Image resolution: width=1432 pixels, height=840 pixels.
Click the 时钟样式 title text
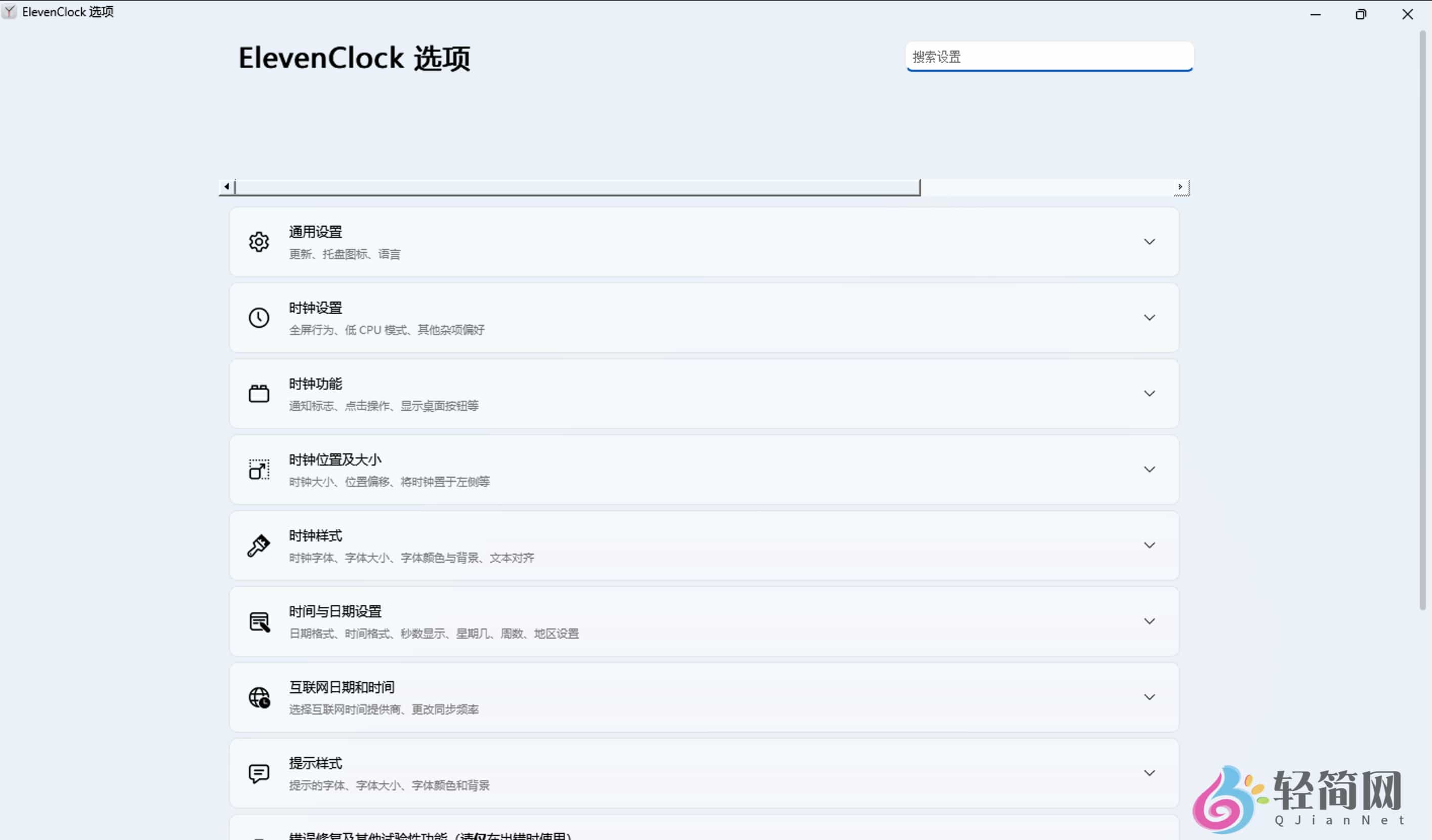(315, 536)
